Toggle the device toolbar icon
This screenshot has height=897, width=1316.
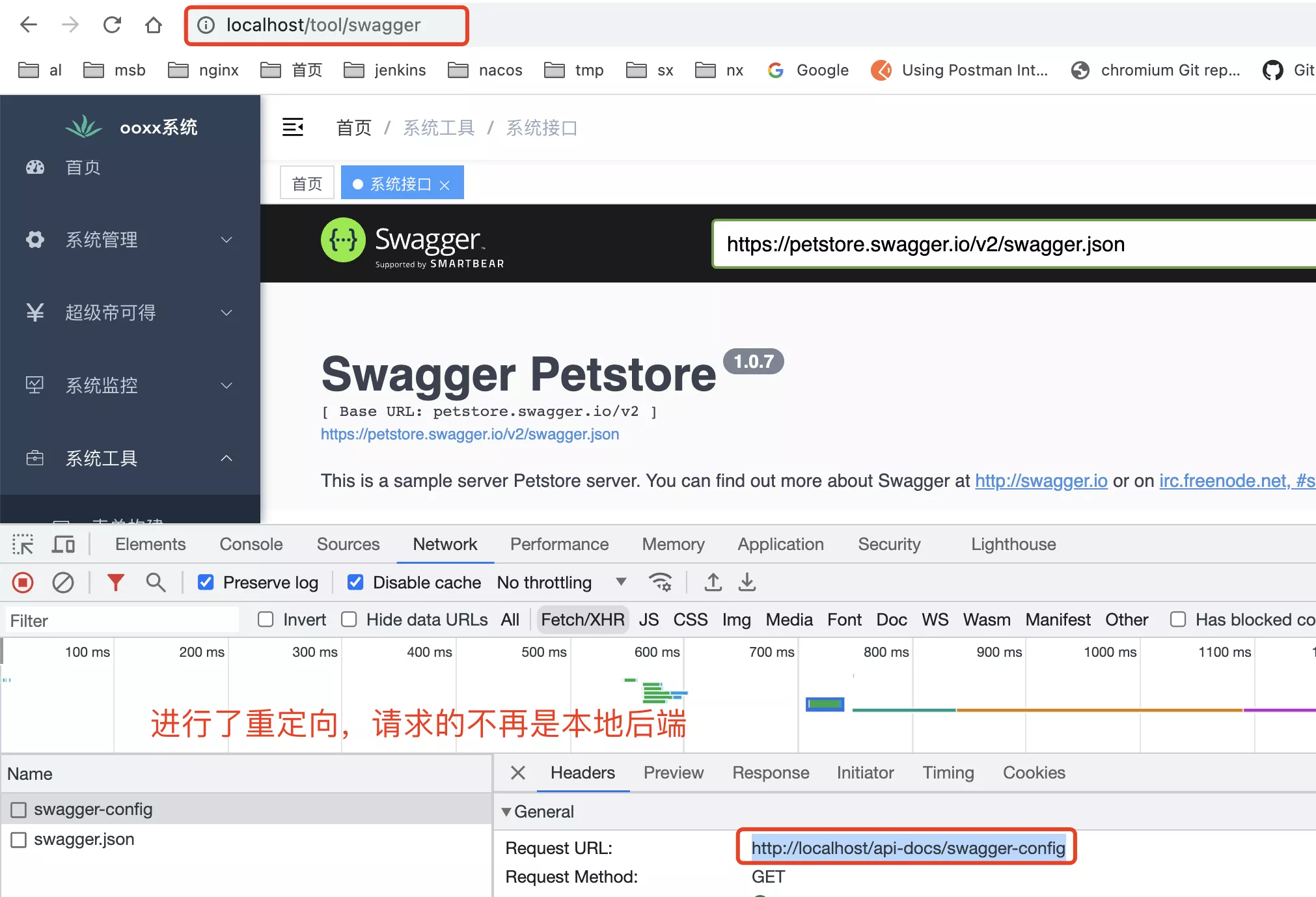coord(63,544)
